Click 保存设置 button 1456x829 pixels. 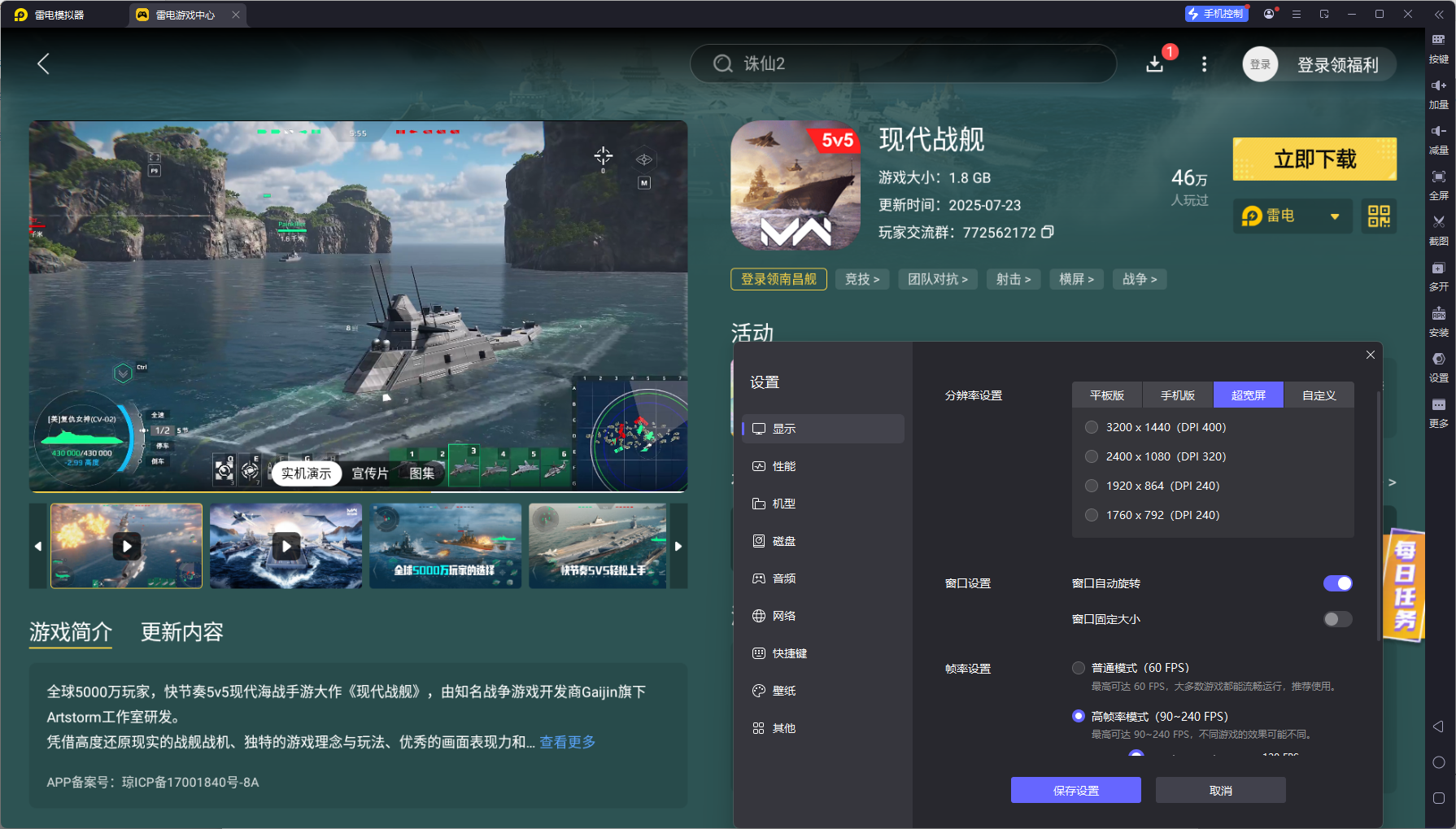tap(1076, 790)
